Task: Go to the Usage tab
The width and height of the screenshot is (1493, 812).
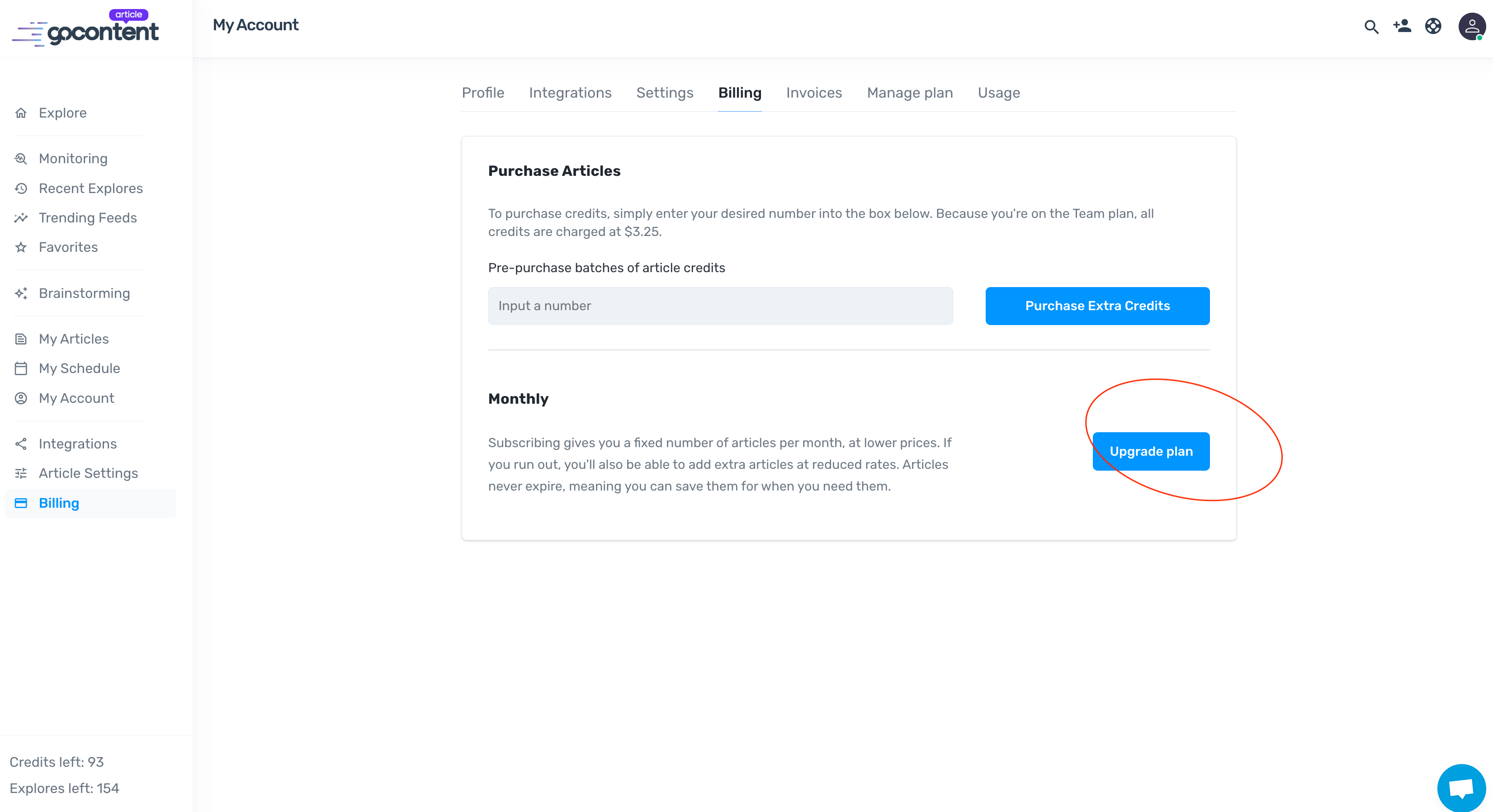Action: (999, 93)
